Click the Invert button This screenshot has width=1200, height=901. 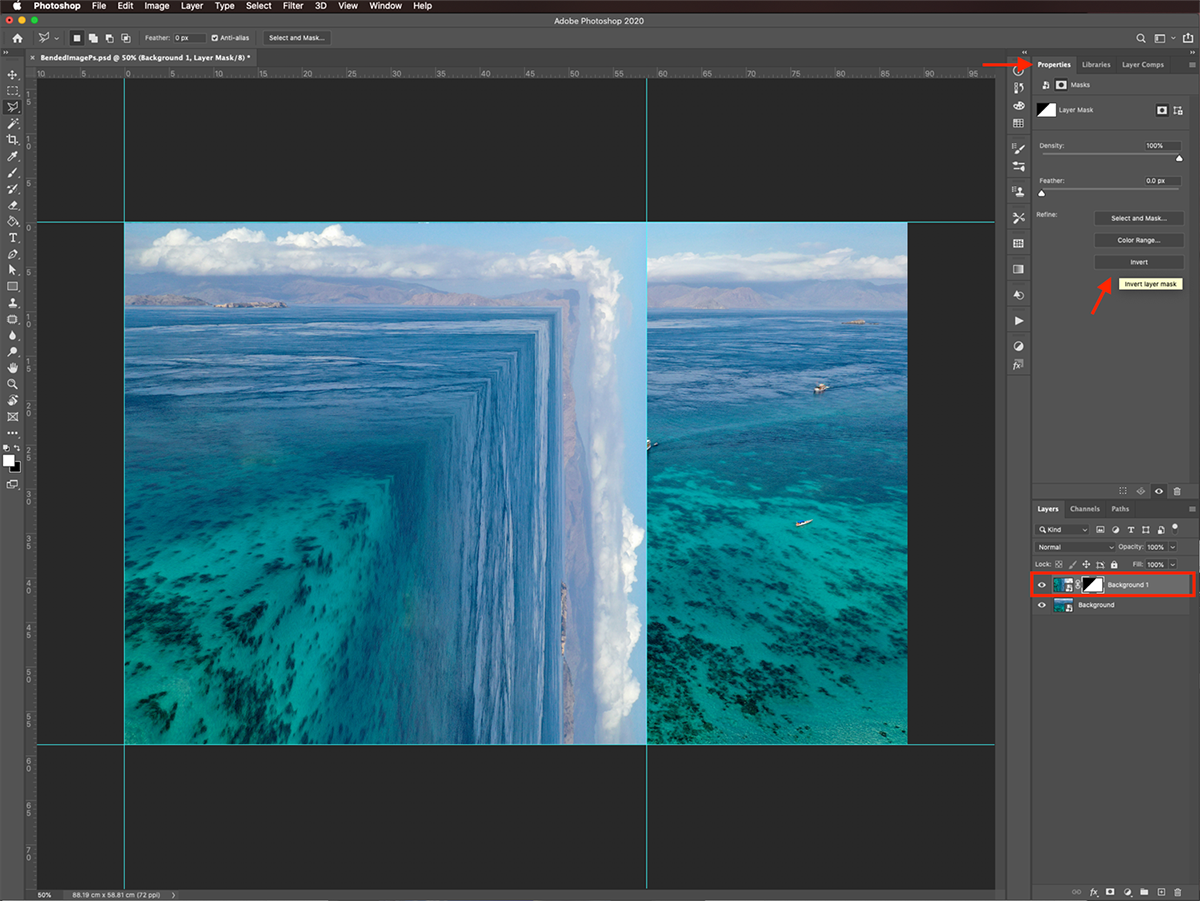pos(1139,262)
